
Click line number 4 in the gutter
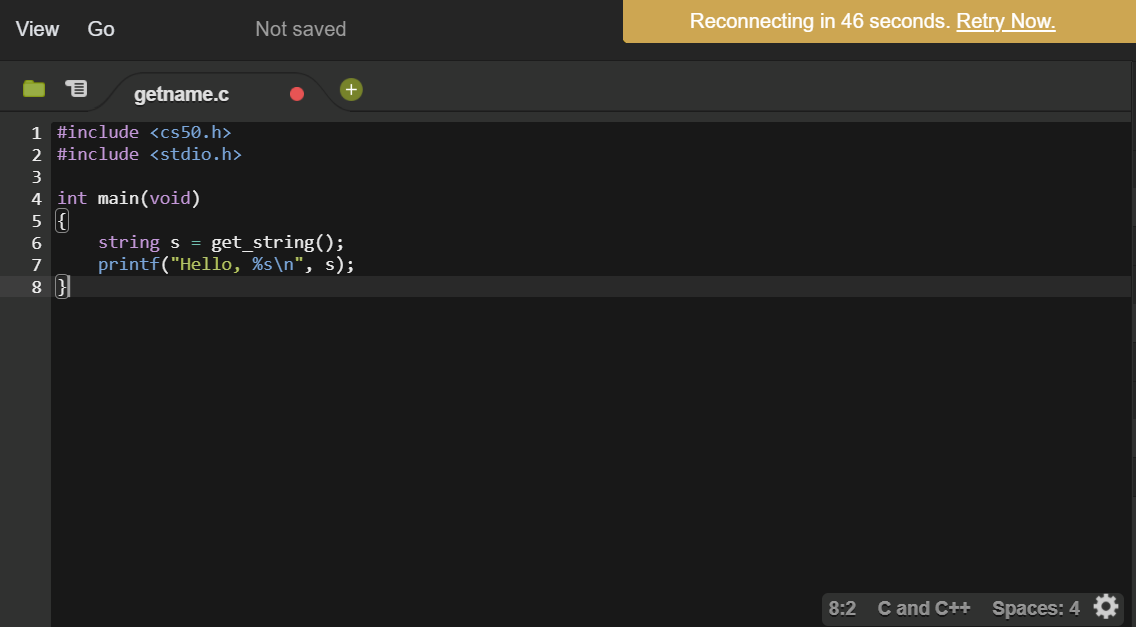36,199
